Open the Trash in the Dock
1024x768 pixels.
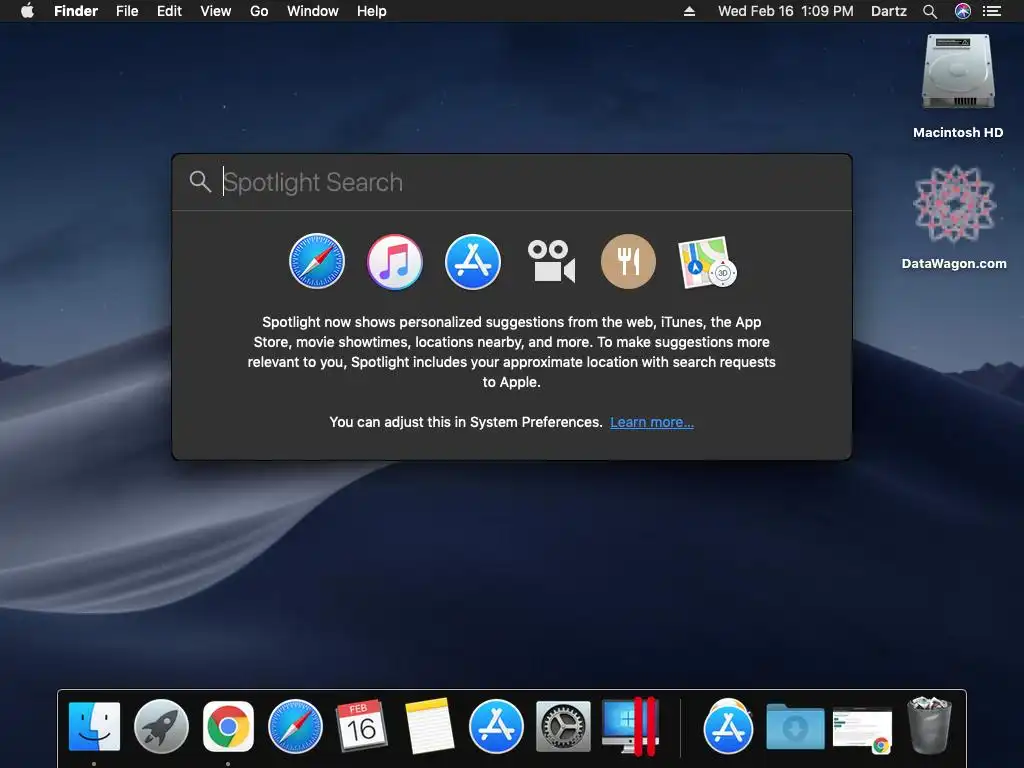[929, 725]
